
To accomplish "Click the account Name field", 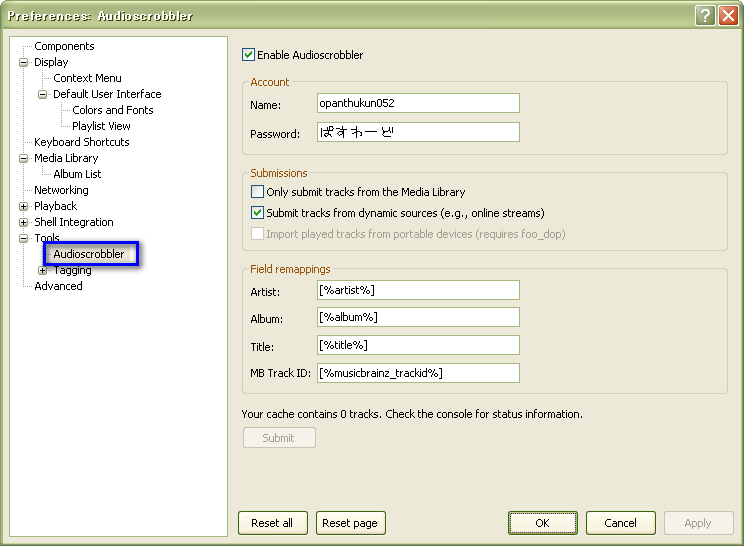I will (418, 103).
